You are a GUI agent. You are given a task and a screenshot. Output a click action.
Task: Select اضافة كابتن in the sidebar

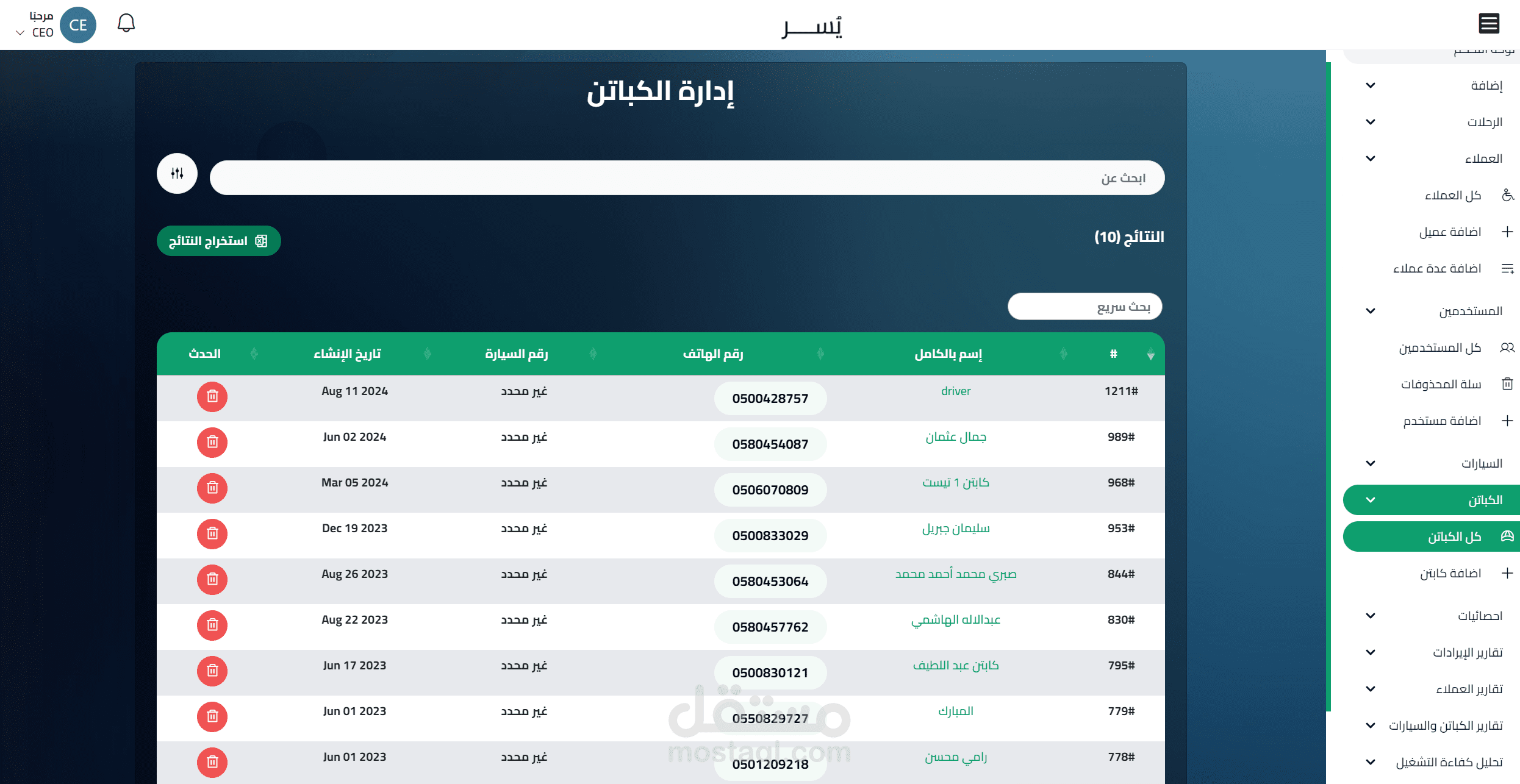click(1450, 573)
